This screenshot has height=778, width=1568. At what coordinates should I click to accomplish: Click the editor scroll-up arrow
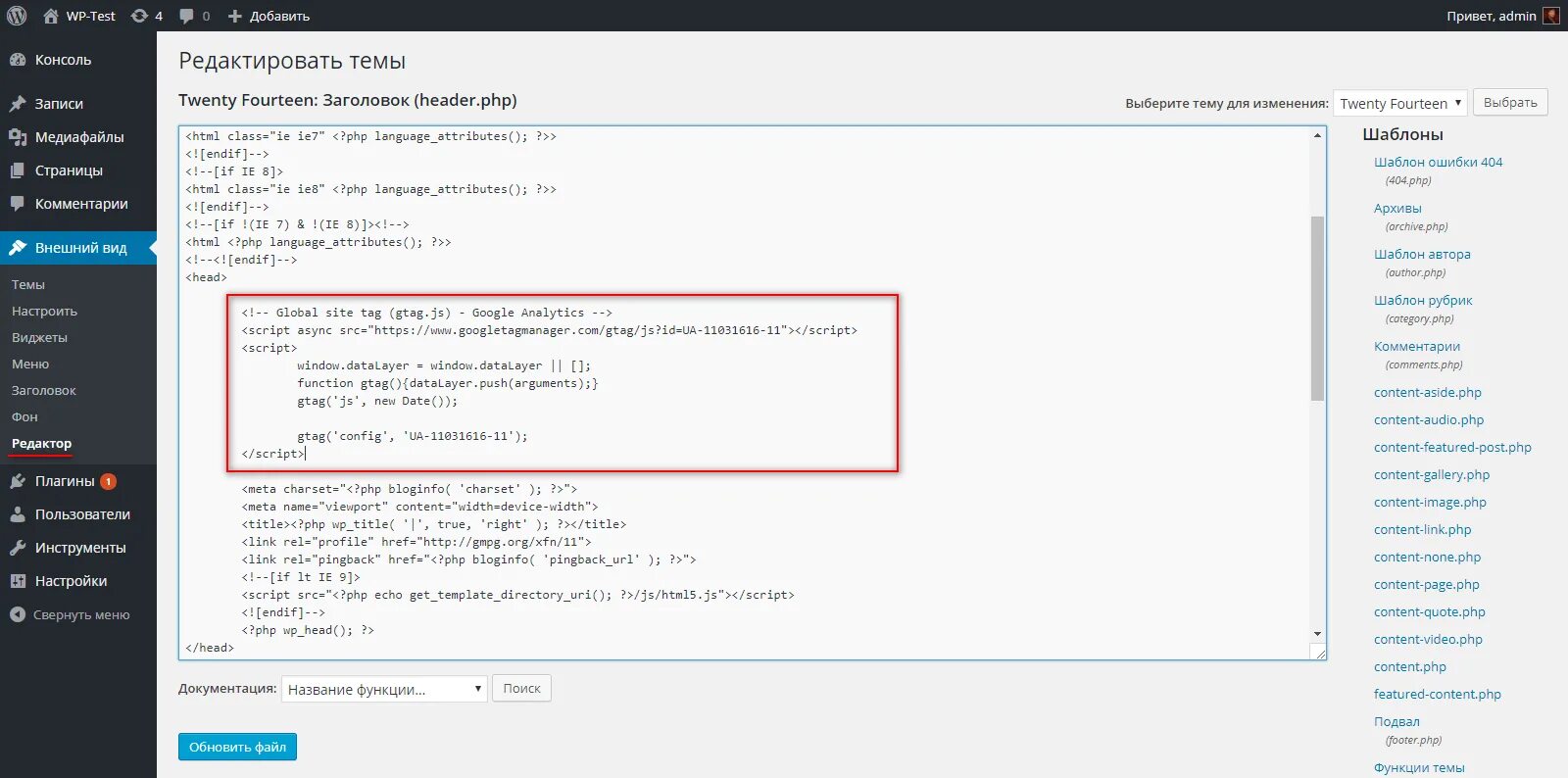[x=1317, y=135]
